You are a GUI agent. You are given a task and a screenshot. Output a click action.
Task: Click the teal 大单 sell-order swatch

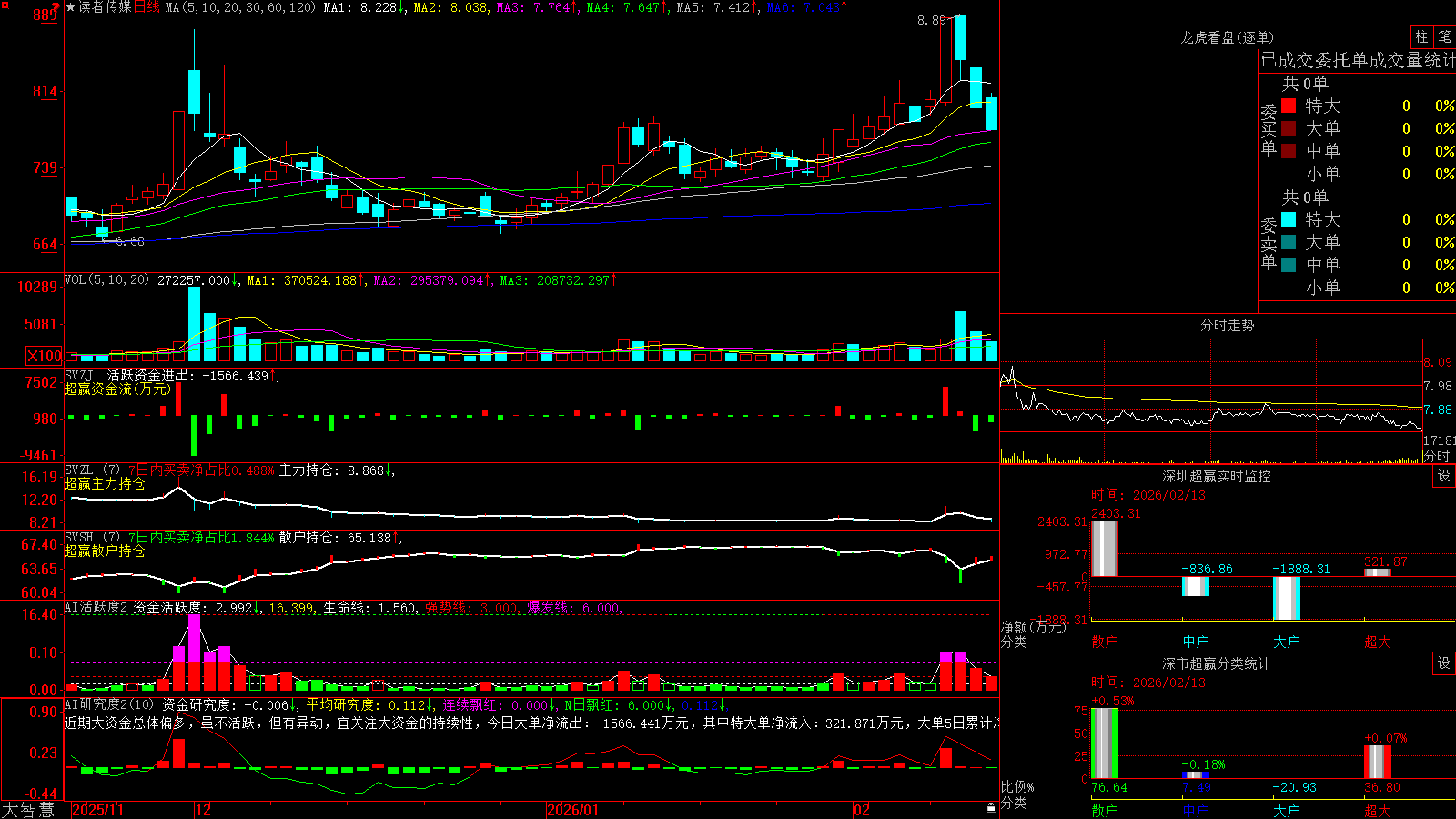pyautogui.click(x=1289, y=242)
